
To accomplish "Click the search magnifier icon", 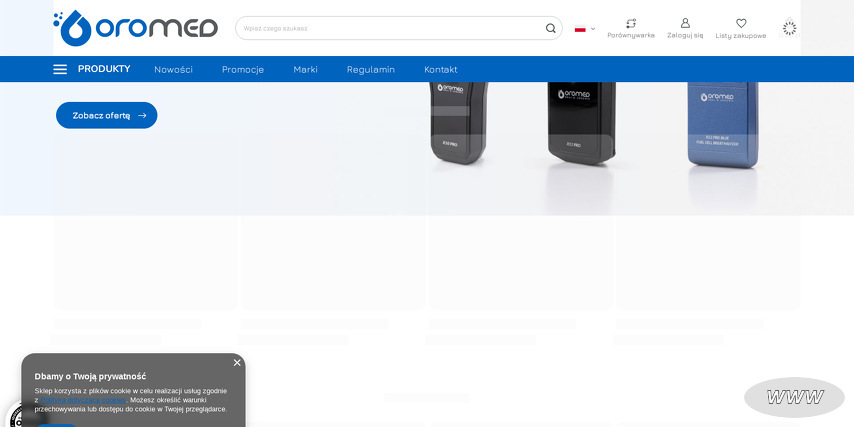I will 550,28.
